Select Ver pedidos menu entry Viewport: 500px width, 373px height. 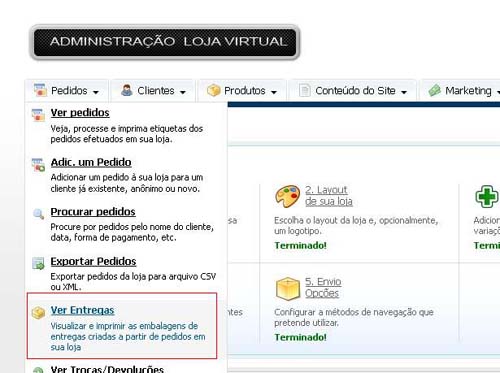point(80,113)
